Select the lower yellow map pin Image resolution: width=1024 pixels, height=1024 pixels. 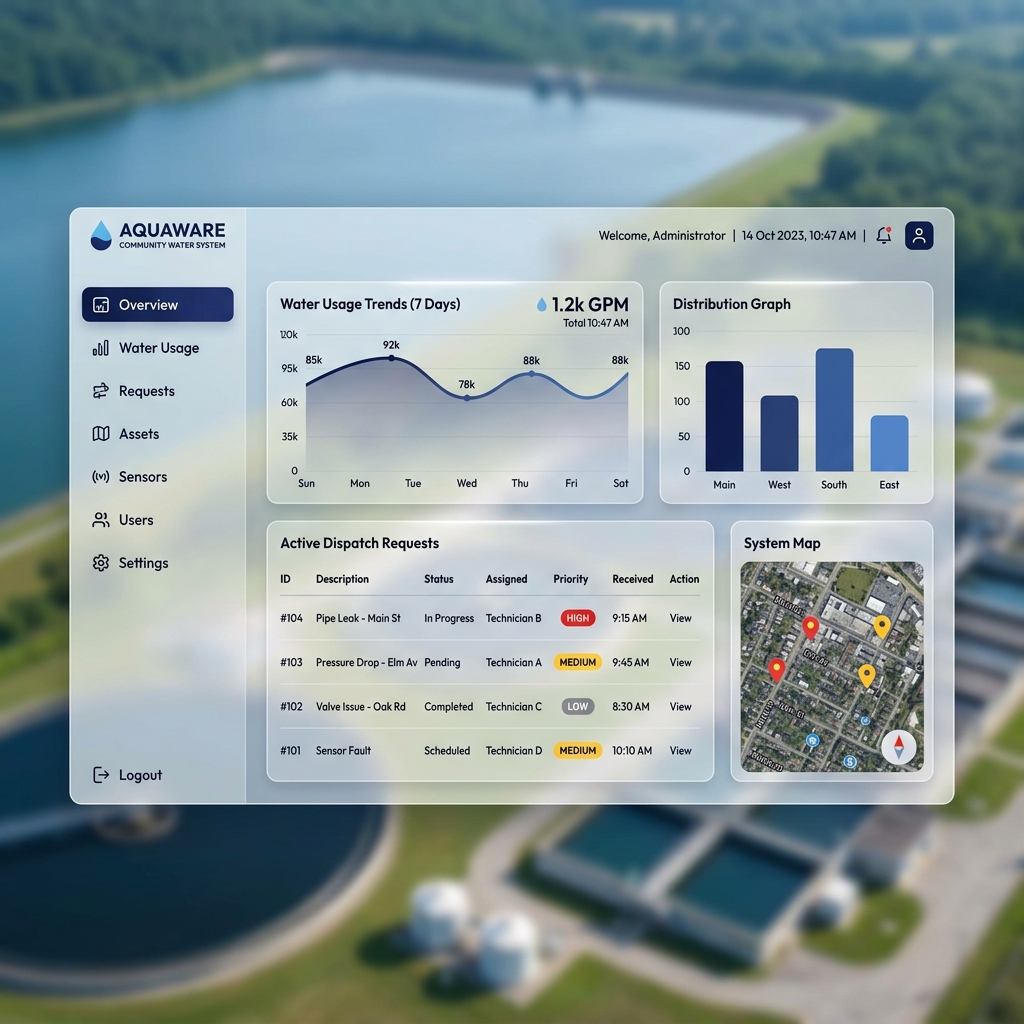867,676
